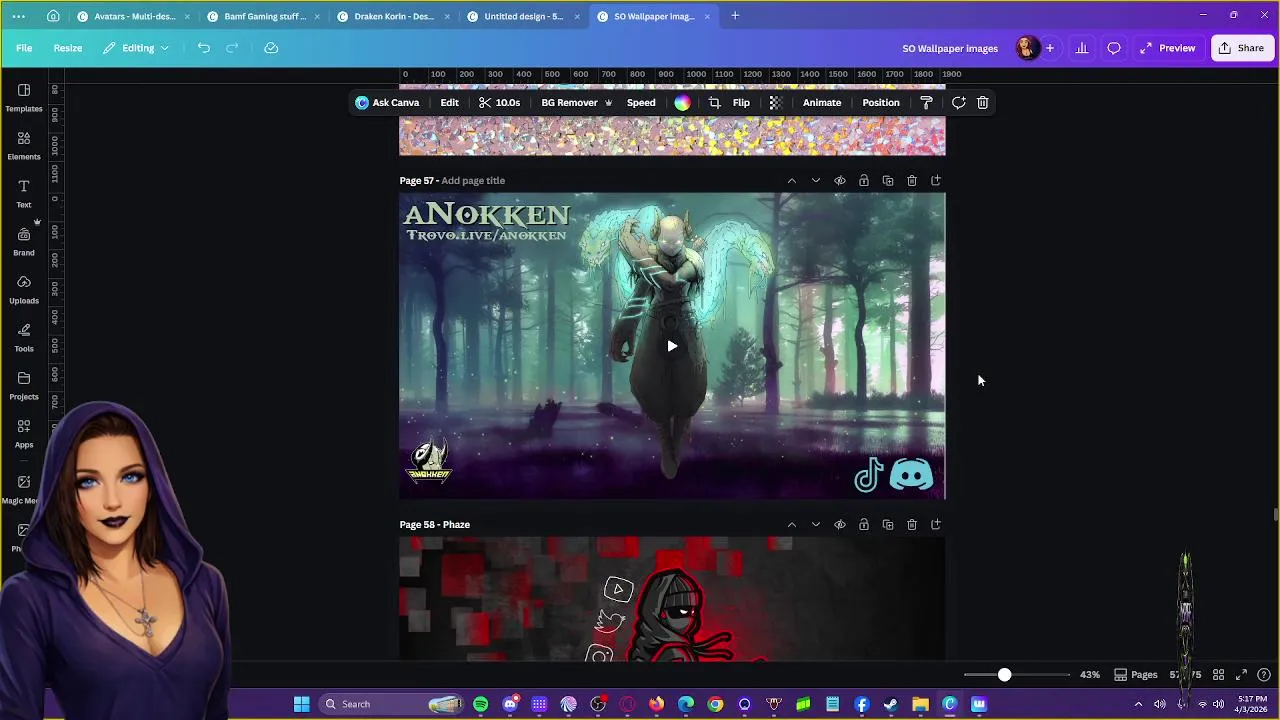Open grid view of pages
Image resolution: width=1280 pixels, height=720 pixels.
coord(1218,675)
